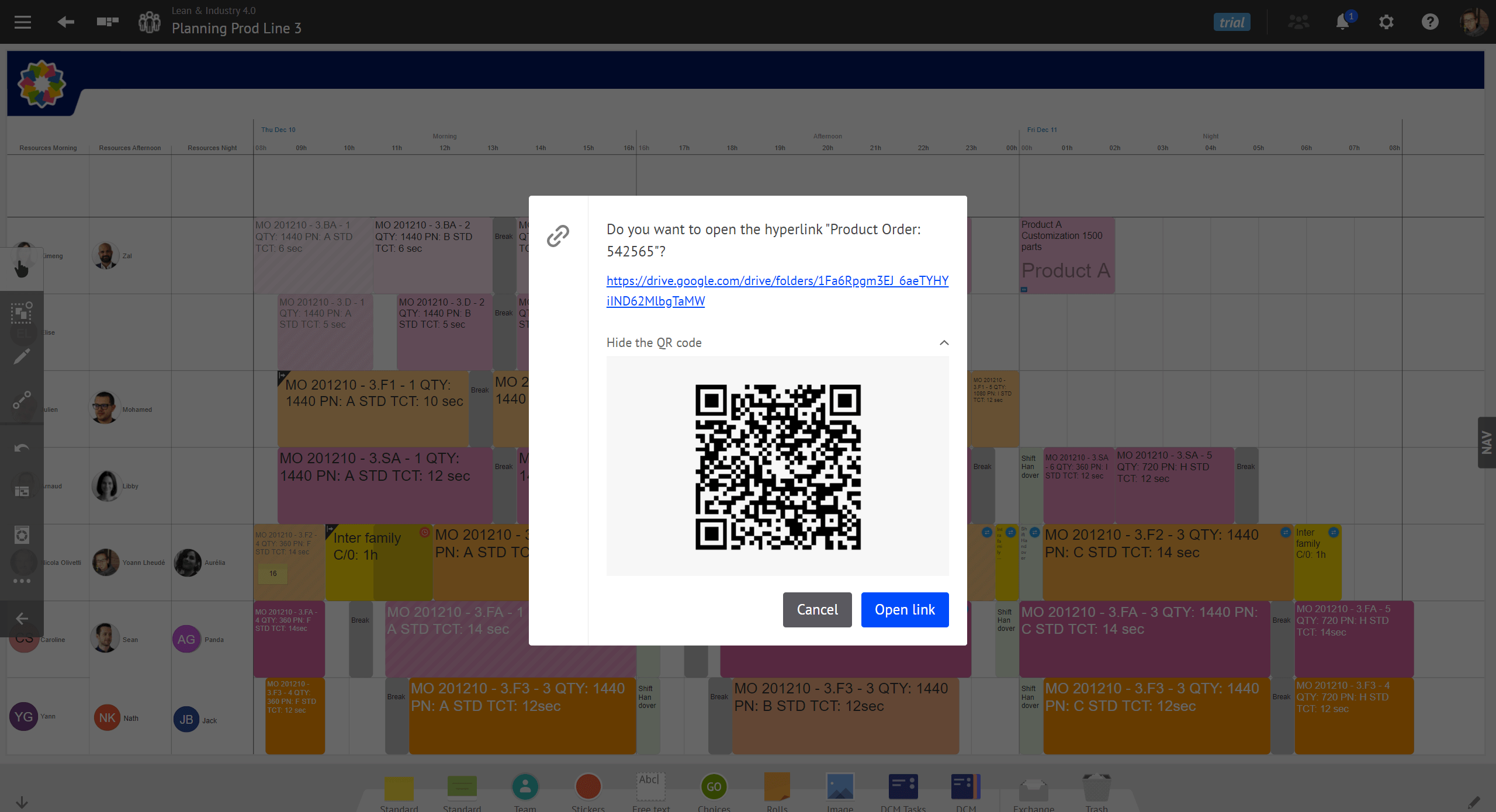The width and height of the screenshot is (1496, 812).
Task: Collapse the bottom tray with down arrow
Action: click(22, 802)
